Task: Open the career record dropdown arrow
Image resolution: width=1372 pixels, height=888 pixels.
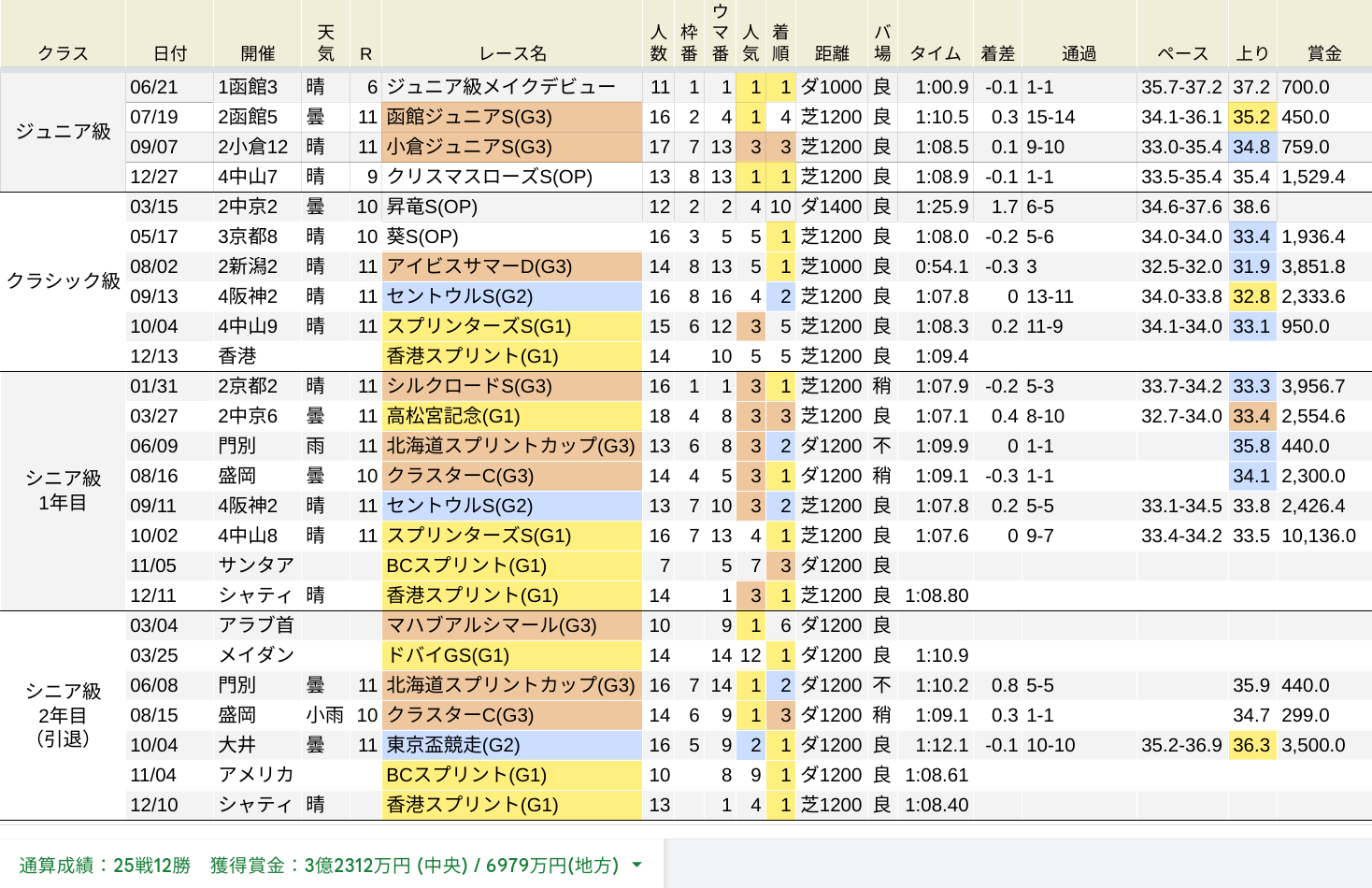Action: pyautogui.click(x=636, y=865)
